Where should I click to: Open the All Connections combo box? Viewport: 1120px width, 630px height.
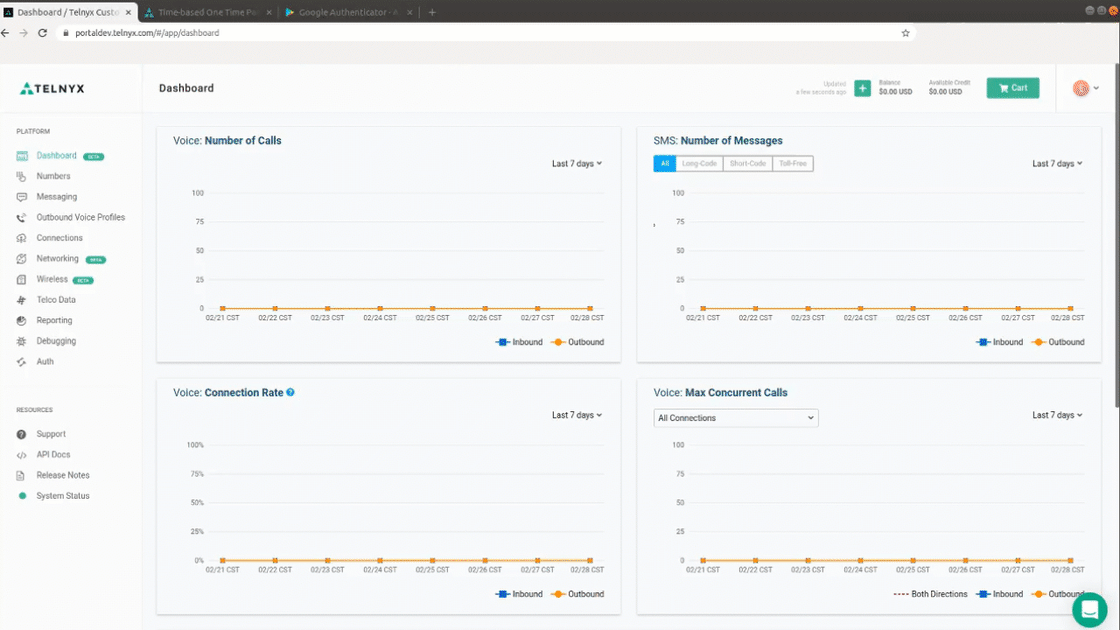[x=736, y=418]
